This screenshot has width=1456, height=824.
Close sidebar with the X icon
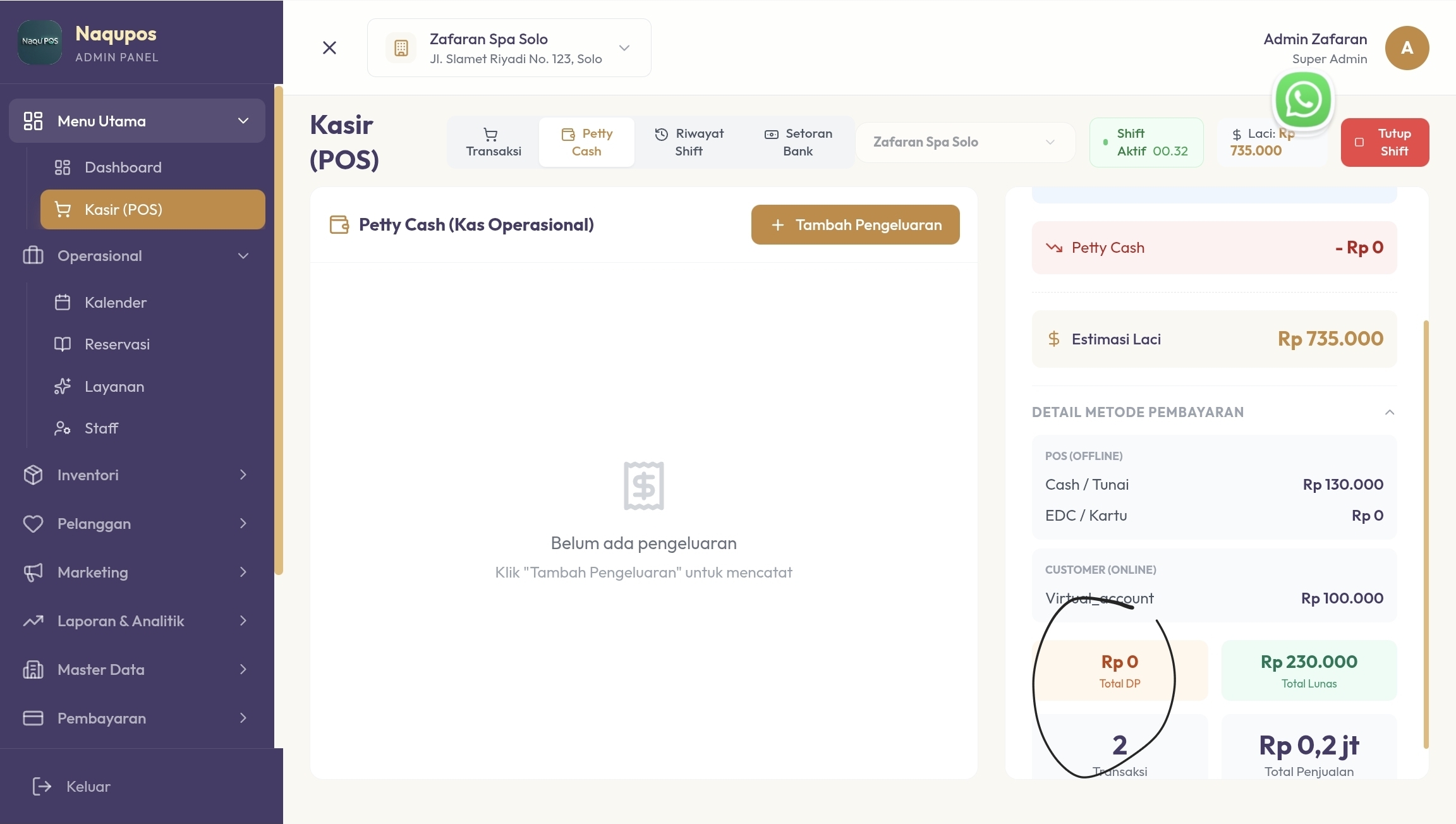pyautogui.click(x=329, y=48)
